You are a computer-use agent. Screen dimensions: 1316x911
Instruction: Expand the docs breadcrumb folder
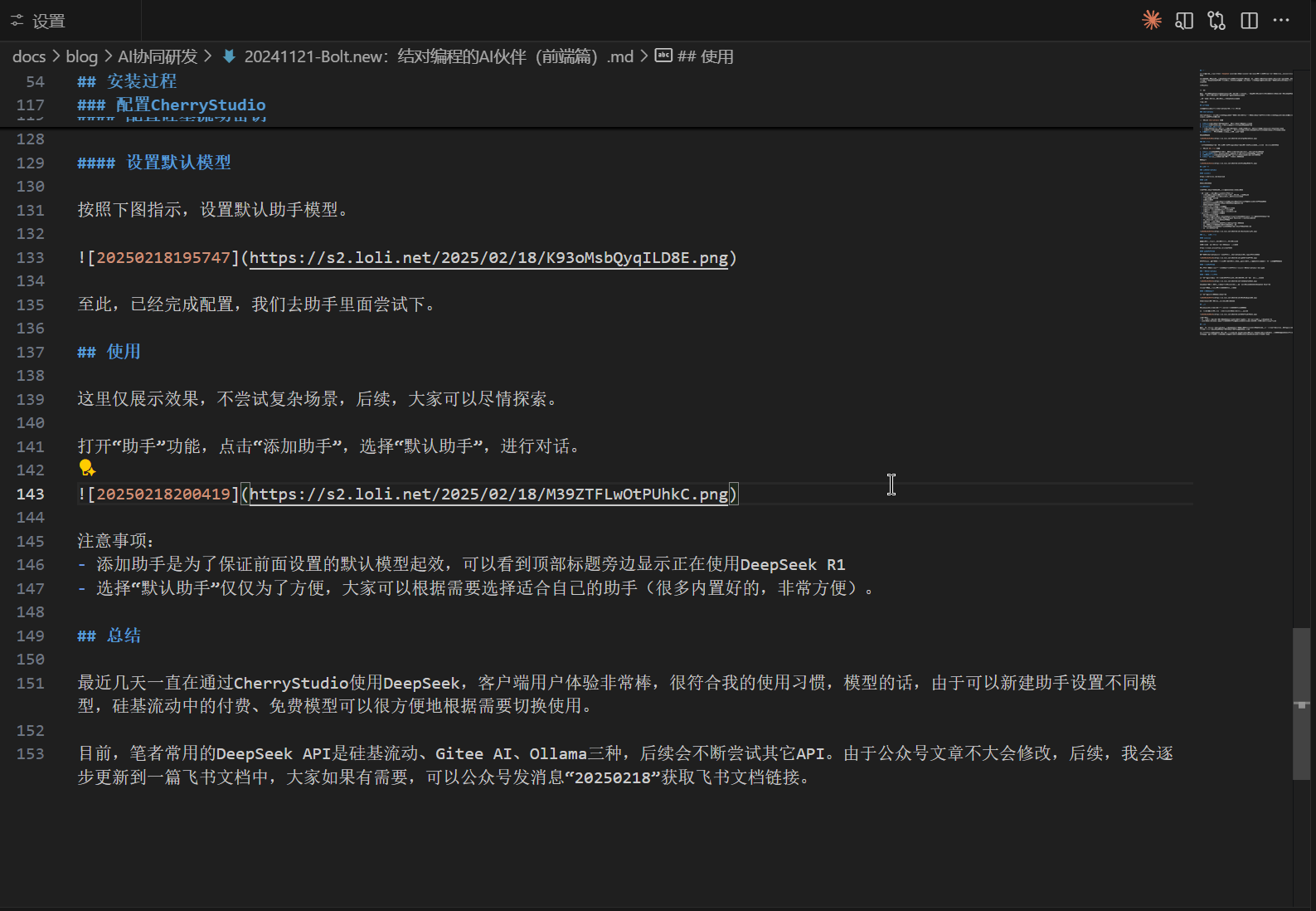tap(29, 56)
